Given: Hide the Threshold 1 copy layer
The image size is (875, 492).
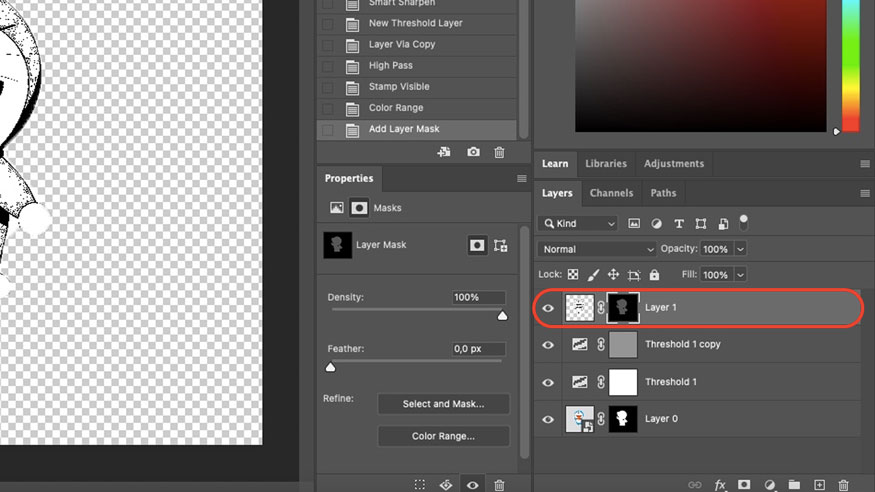Looking at the screenshot, I should pos(548,345).
